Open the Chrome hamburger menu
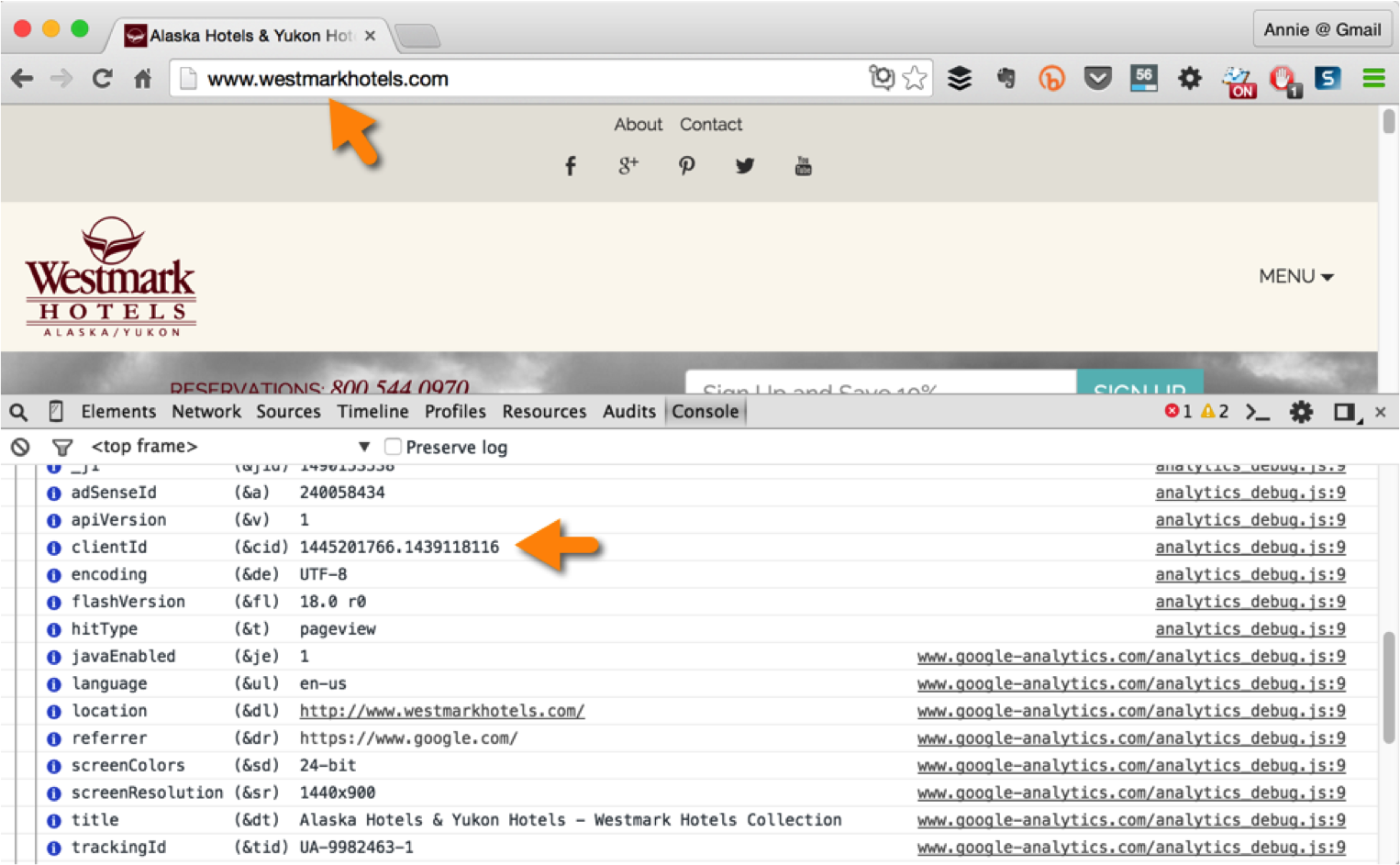This screenshot has height=865, width=1400. point(1373,79)
